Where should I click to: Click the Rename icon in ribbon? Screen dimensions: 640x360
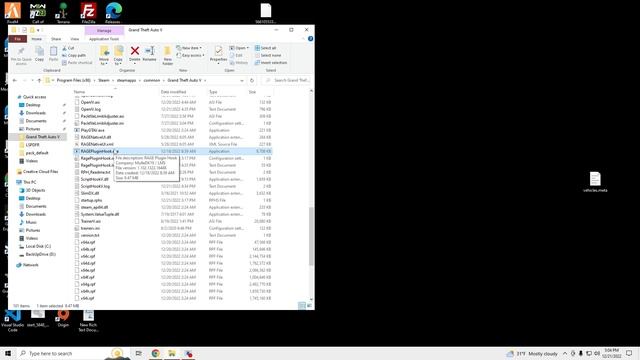point(149,51)
